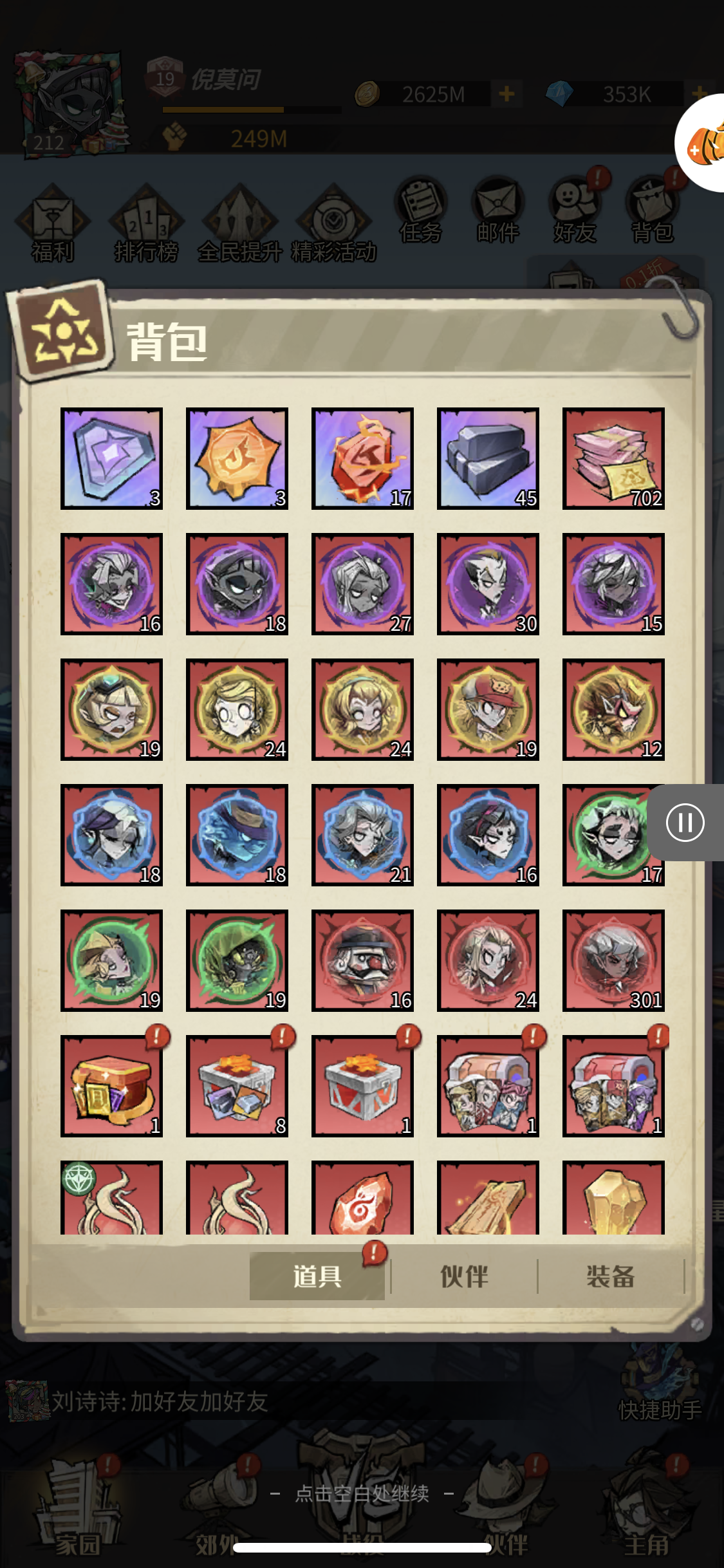Switch to the 装备 tab
Screen dimensions: 724x1568
tap(611, 1276)
